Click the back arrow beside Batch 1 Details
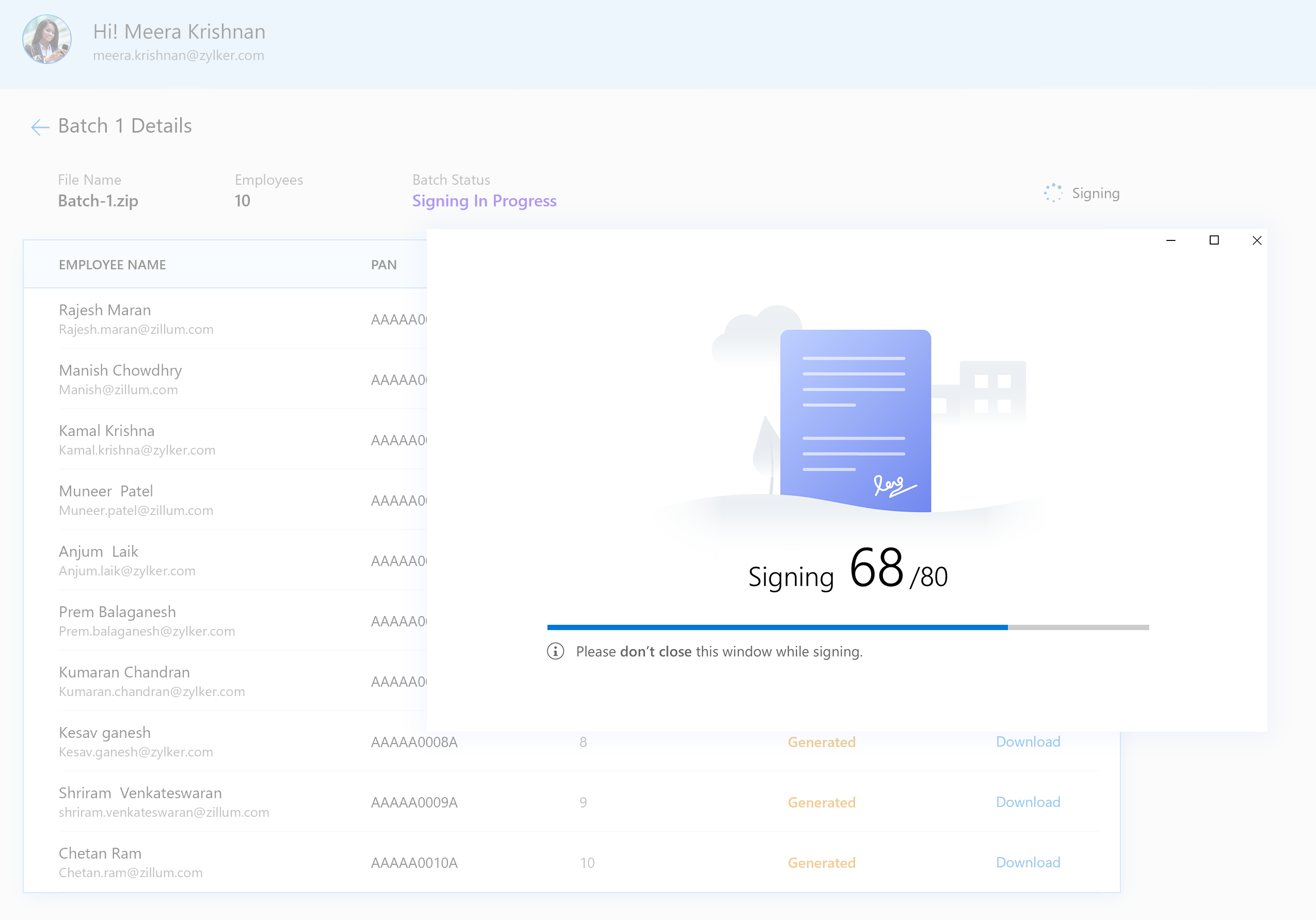The image size is (1316, 920). tap(40, 127)
